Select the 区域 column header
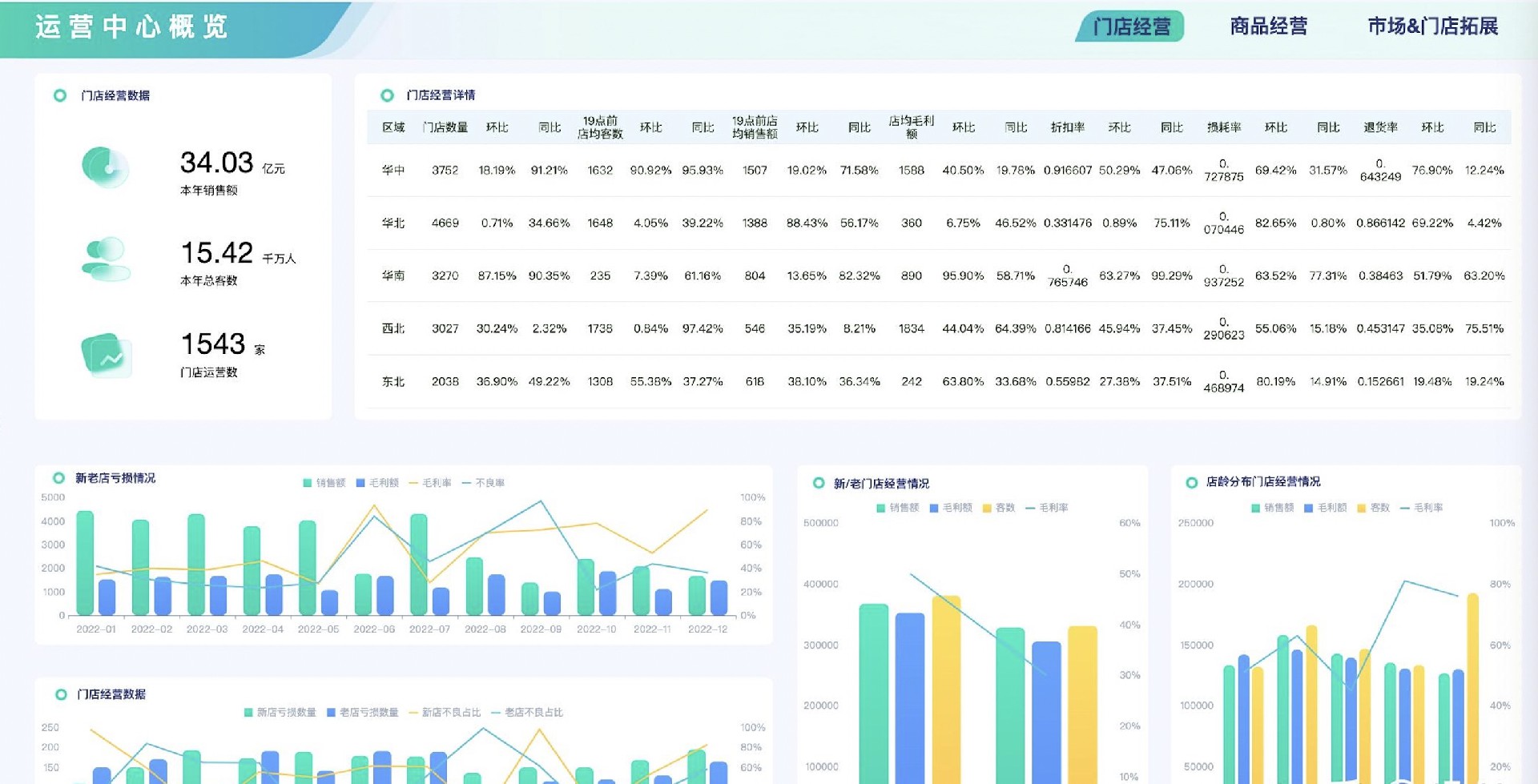This screenshot has height=784, width=1538. (393, 127)
